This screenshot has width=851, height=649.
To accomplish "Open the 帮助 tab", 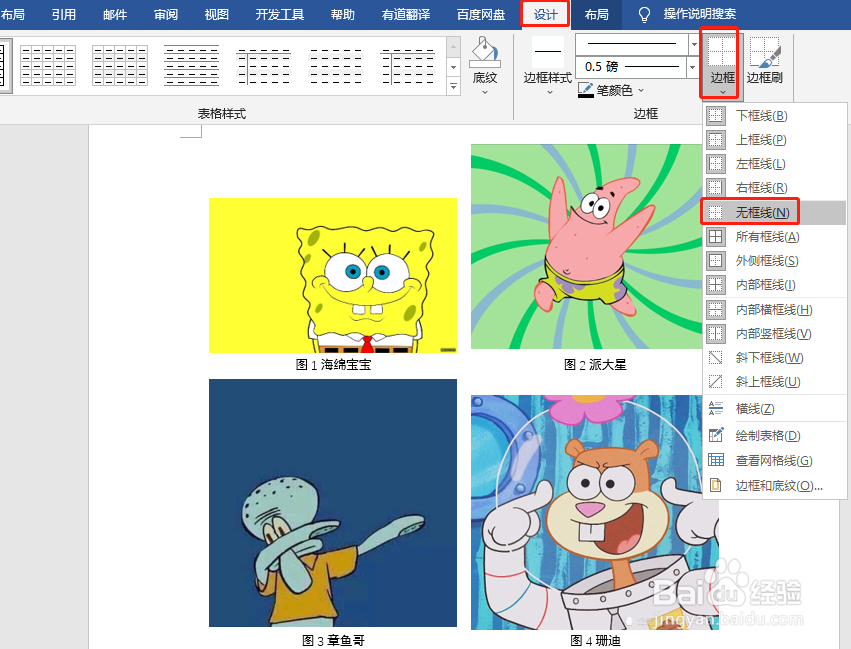I will (x=342, y=14).
